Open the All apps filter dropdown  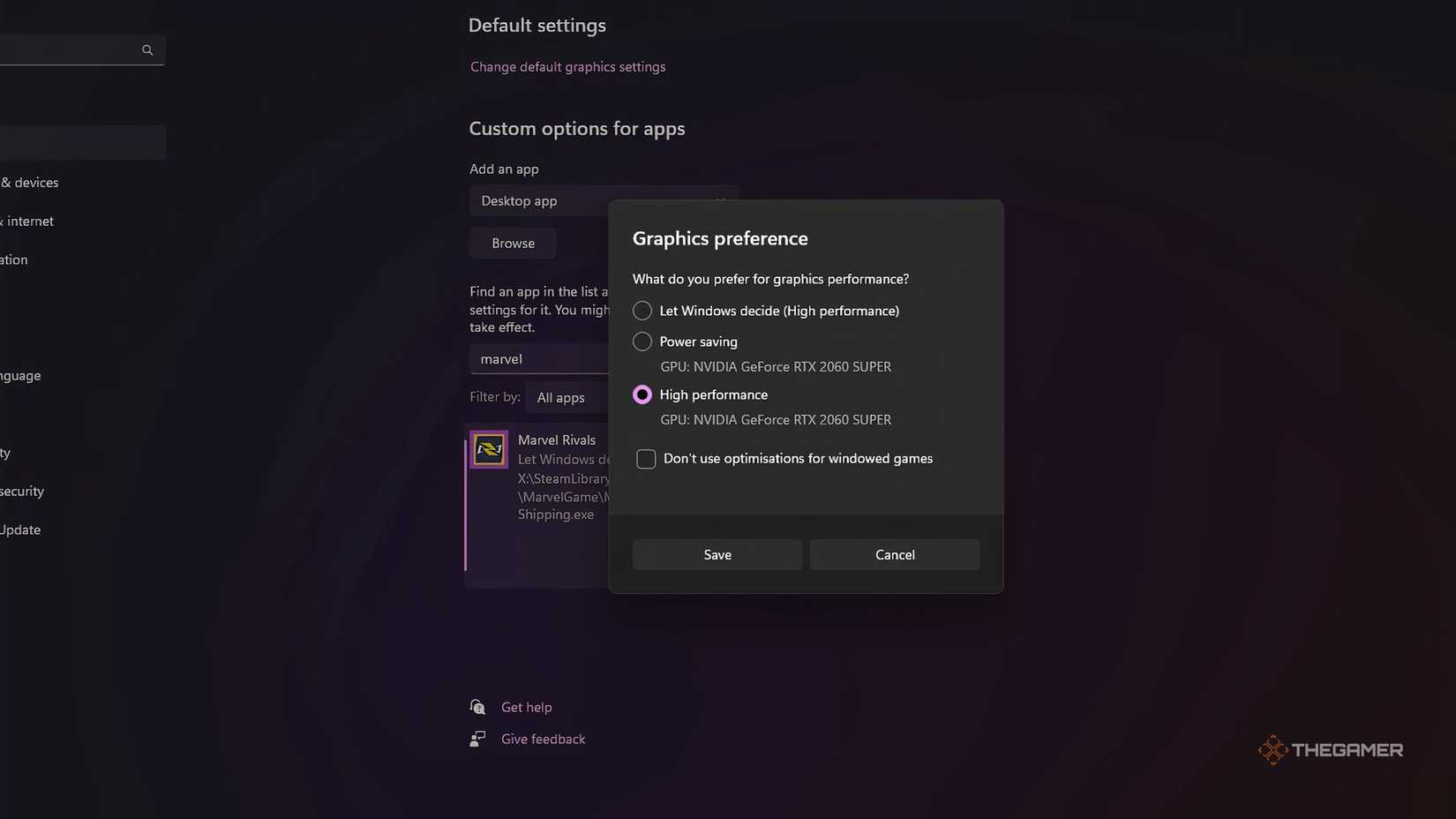(x=567, y=398)
